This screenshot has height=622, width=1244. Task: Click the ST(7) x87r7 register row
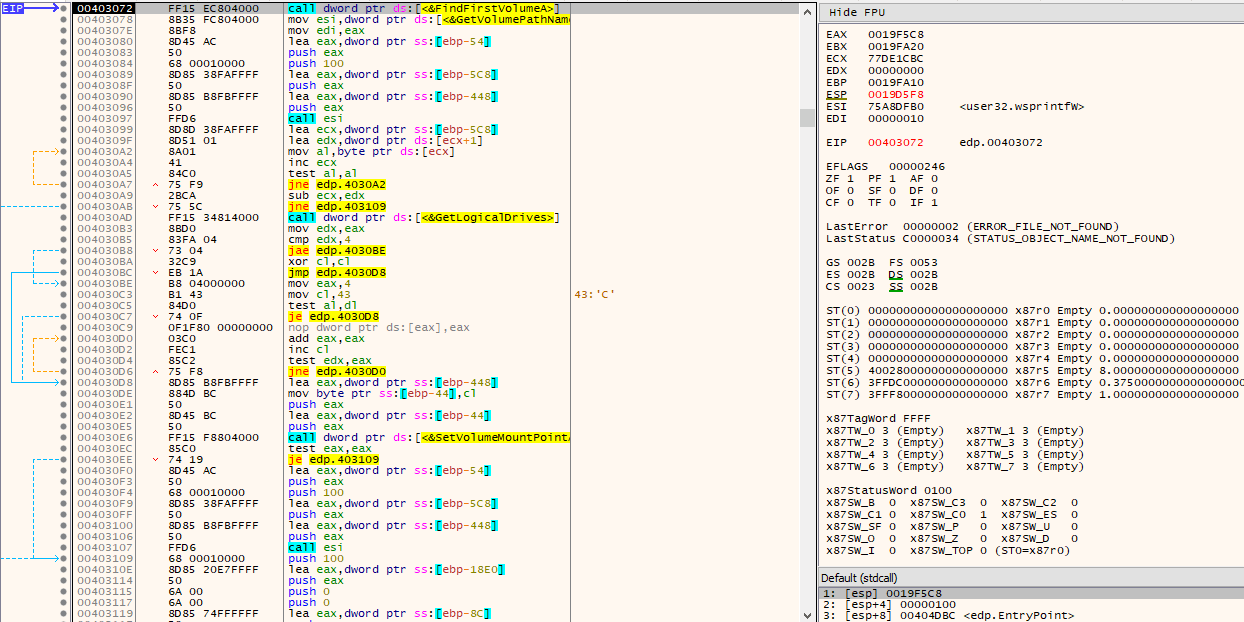tap(1033, 394)
